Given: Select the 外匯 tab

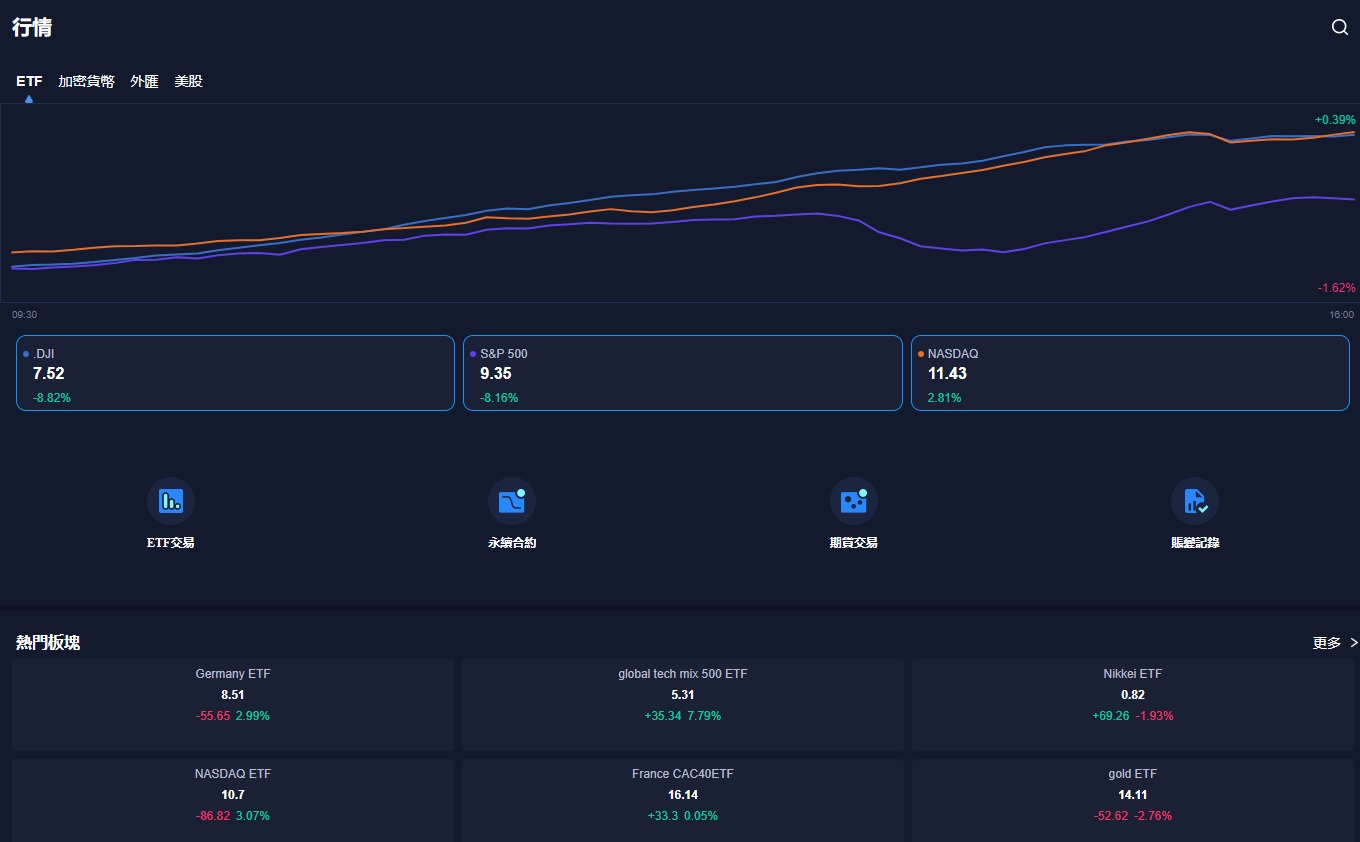Looking at the screenshot, I should (144, 81).
